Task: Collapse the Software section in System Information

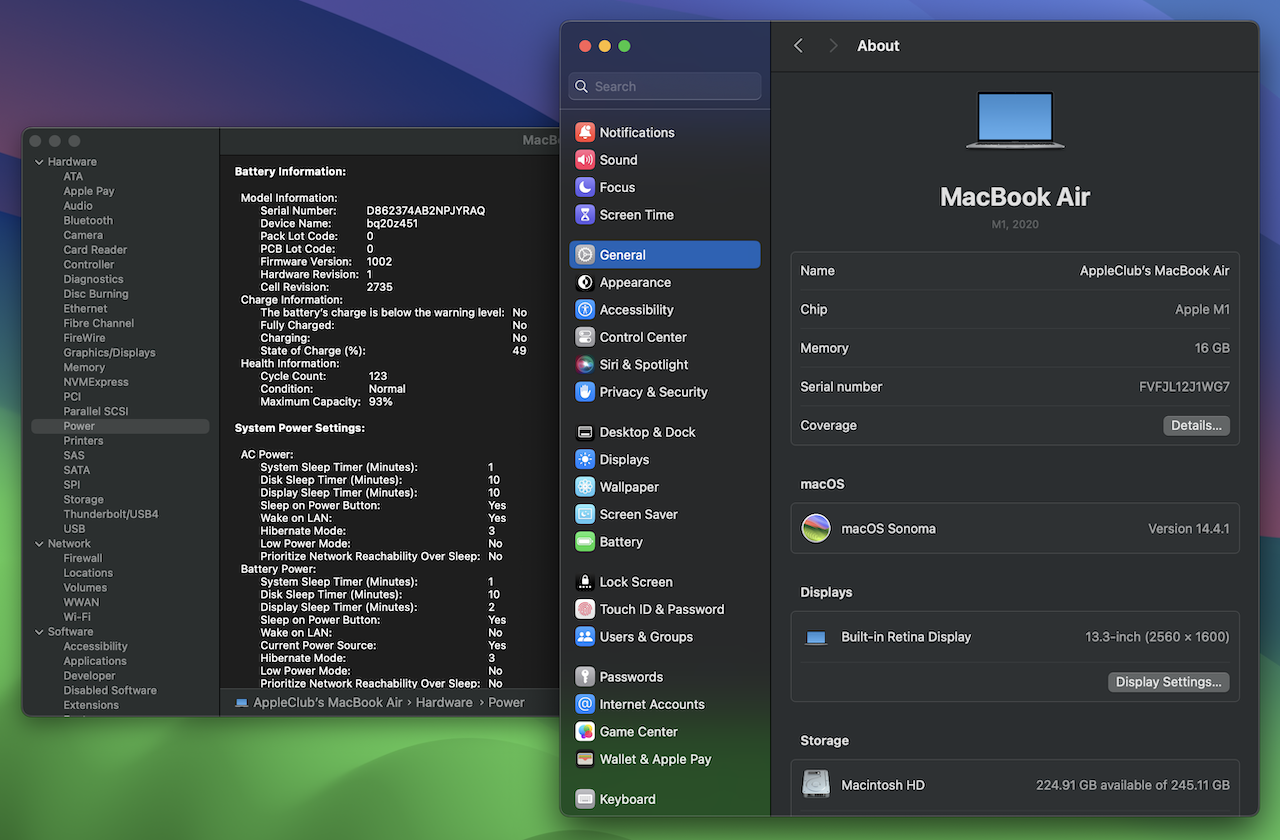Action: pos(39,632)
